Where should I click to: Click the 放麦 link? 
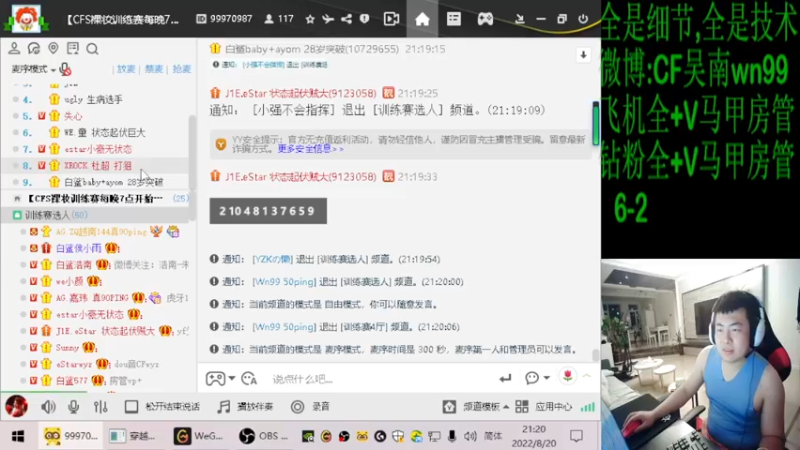126,69
